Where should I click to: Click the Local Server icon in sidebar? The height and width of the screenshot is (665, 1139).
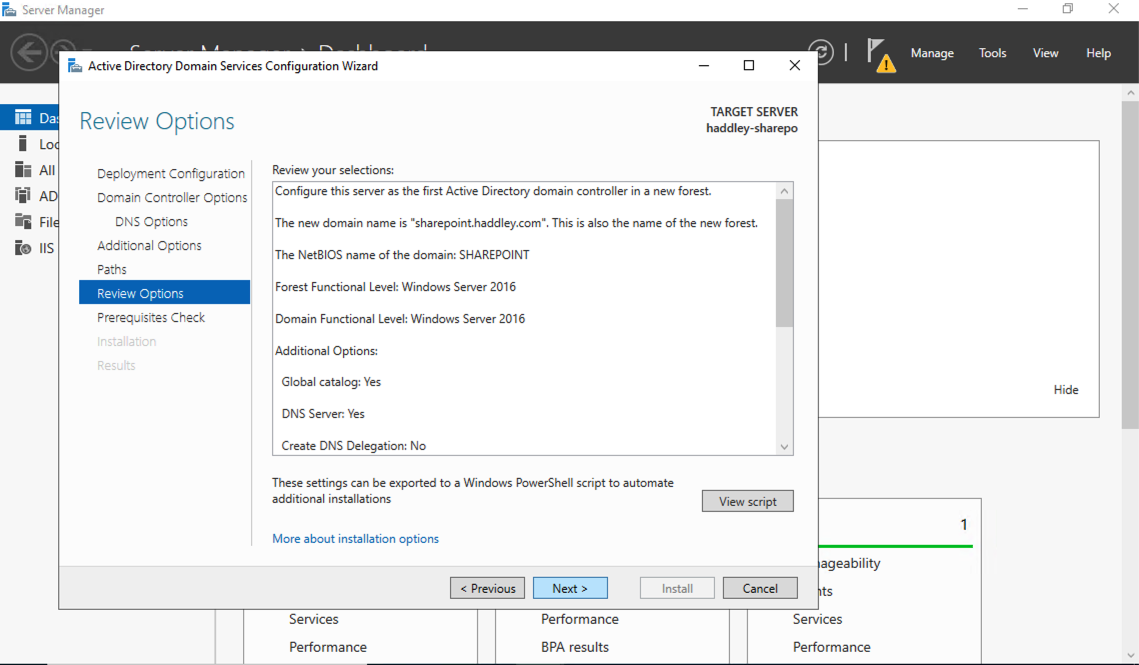[23, 143]
